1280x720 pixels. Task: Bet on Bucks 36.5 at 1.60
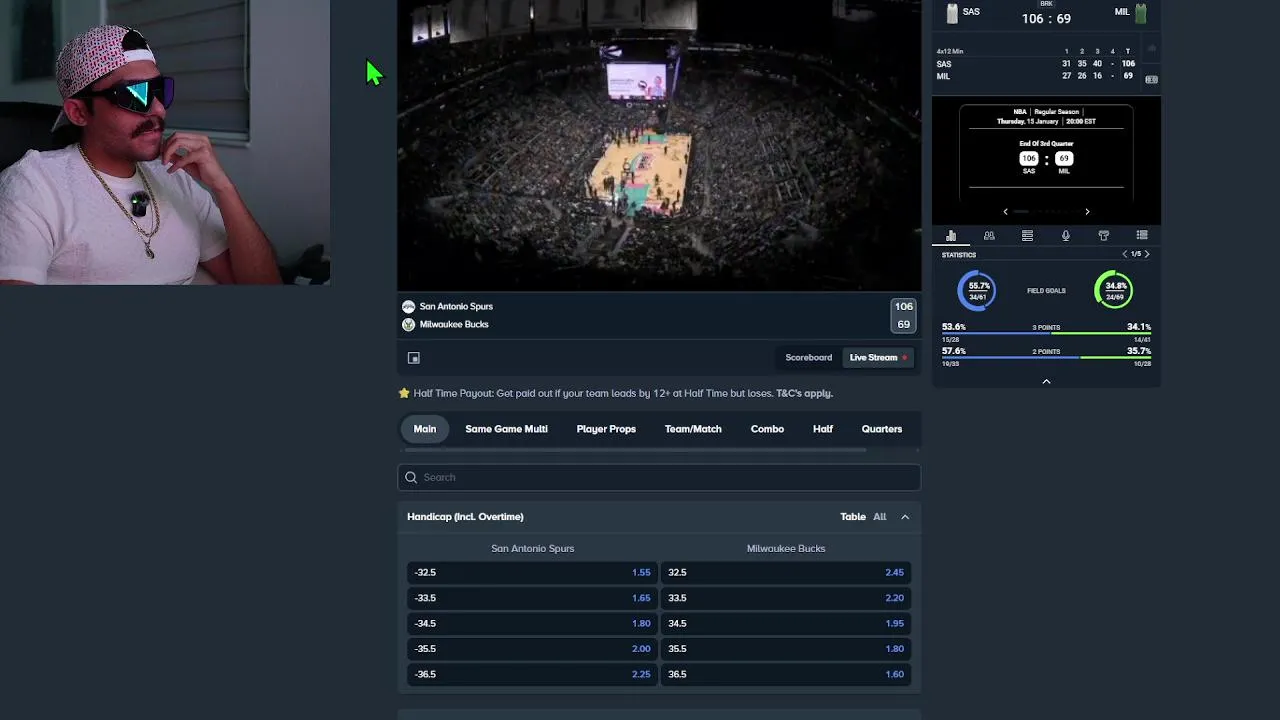tap(786, 674)
